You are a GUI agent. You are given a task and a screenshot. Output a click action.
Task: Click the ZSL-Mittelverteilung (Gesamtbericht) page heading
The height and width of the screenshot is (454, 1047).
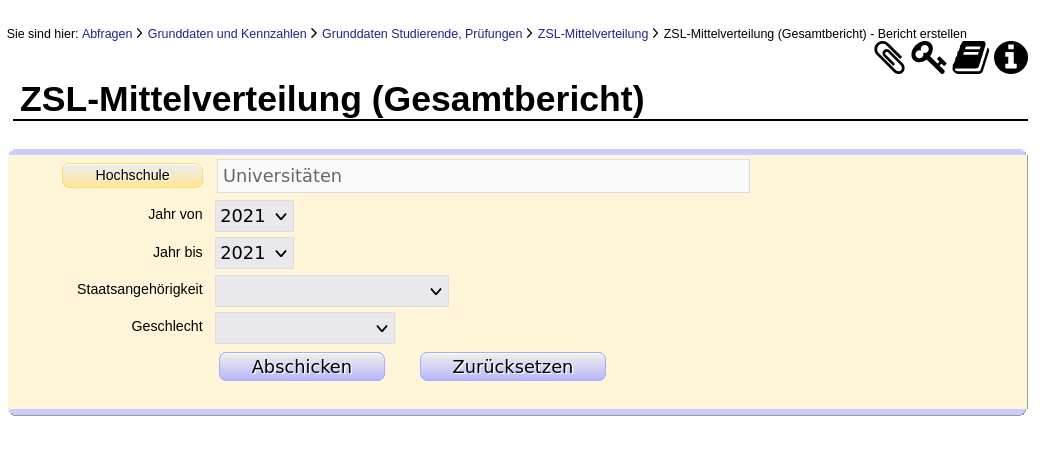pyautogui.click(x=332, y=99)
